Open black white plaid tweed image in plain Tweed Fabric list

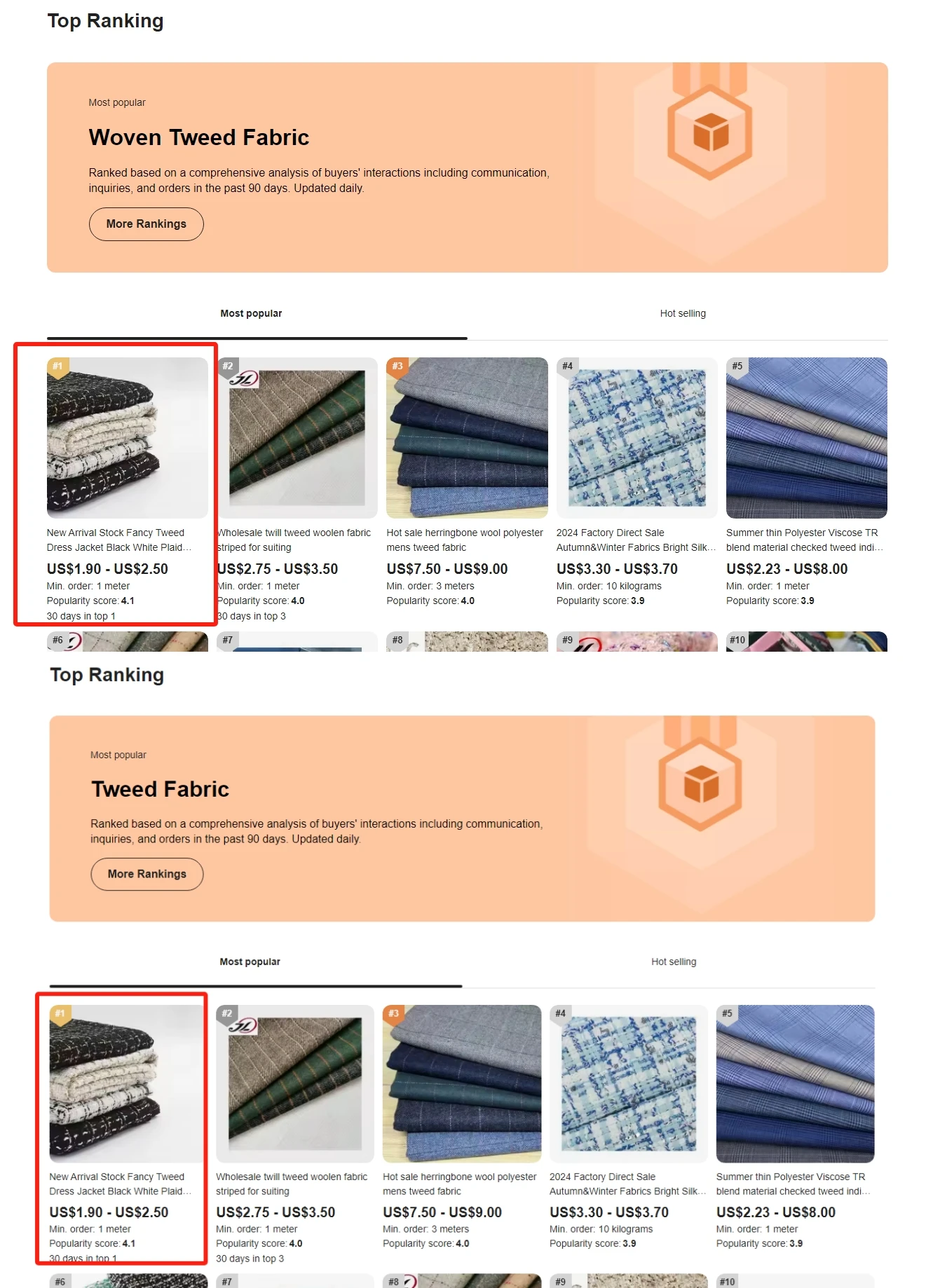pos(127,1084)
